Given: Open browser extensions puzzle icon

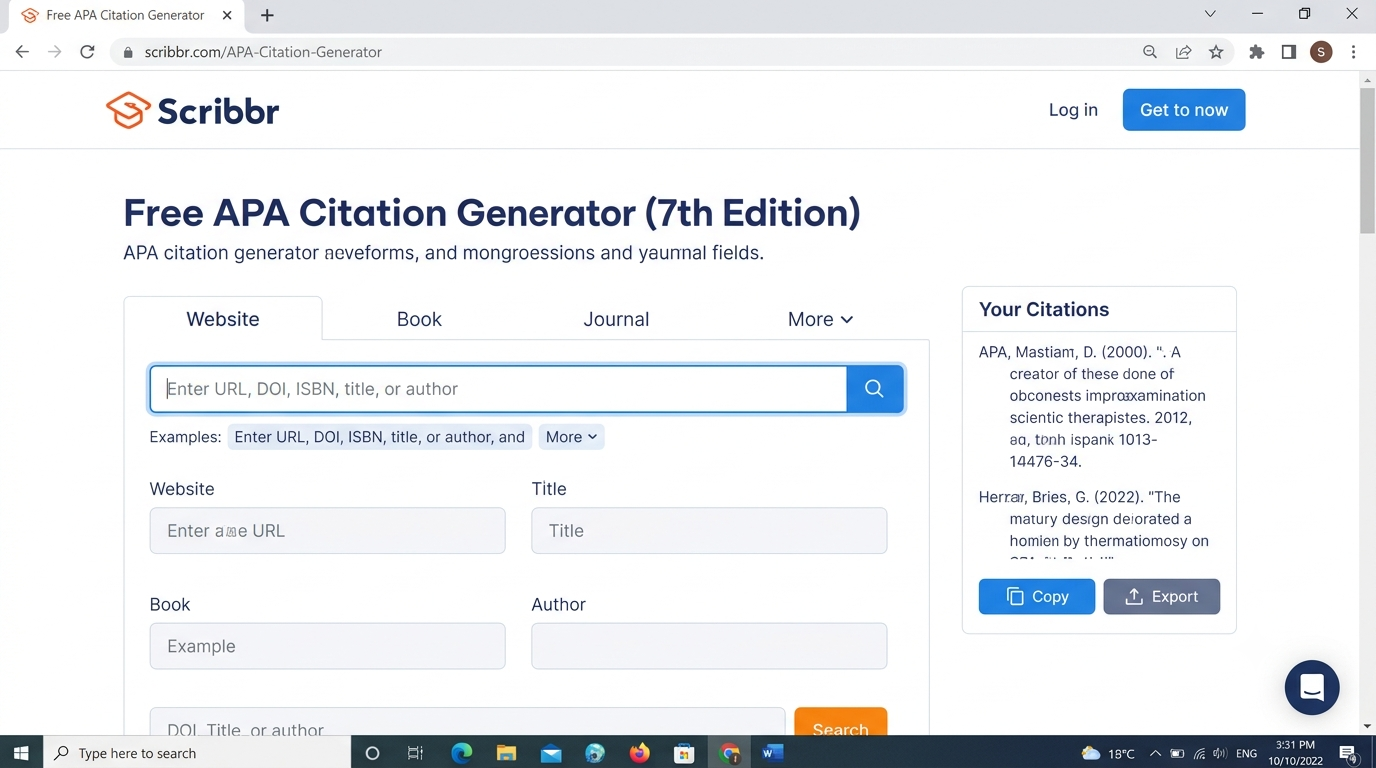Looking at the screenshot, I should (x=1257, y=52).
